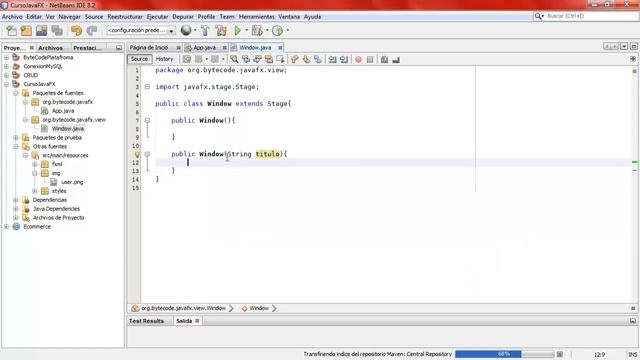This screenshot has width=640, height=360.
Task: Click the New Project toolbar icon
Action: (x=26, y=31)
